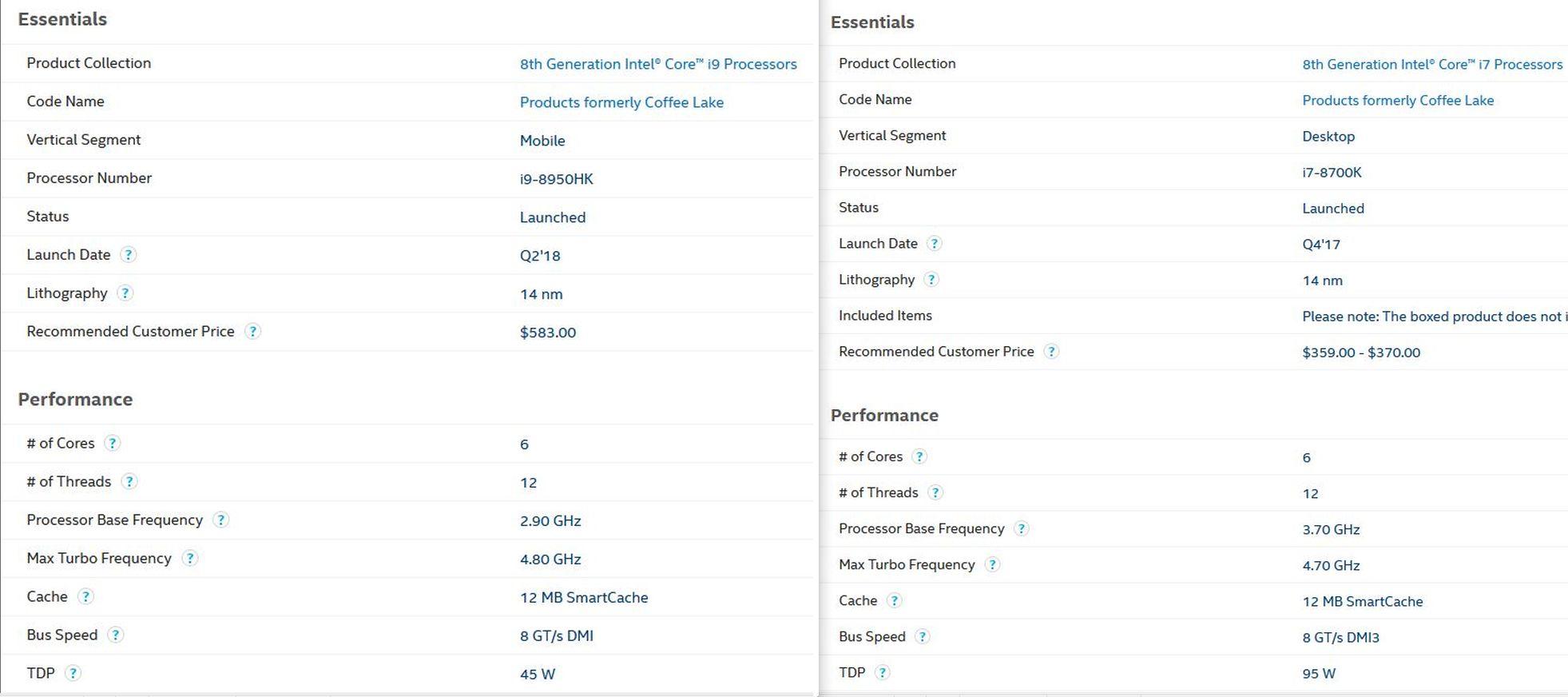The image size is (1568, 697).
Task: Click the help icon beside the $583.00 price row
Action: tap(252, 332)
